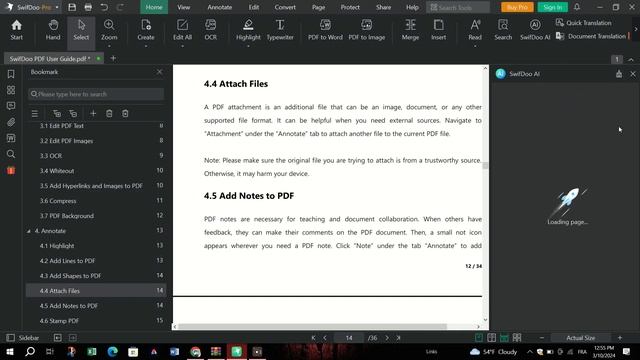Open the Start home icon
640x360 pixels.
16,30
